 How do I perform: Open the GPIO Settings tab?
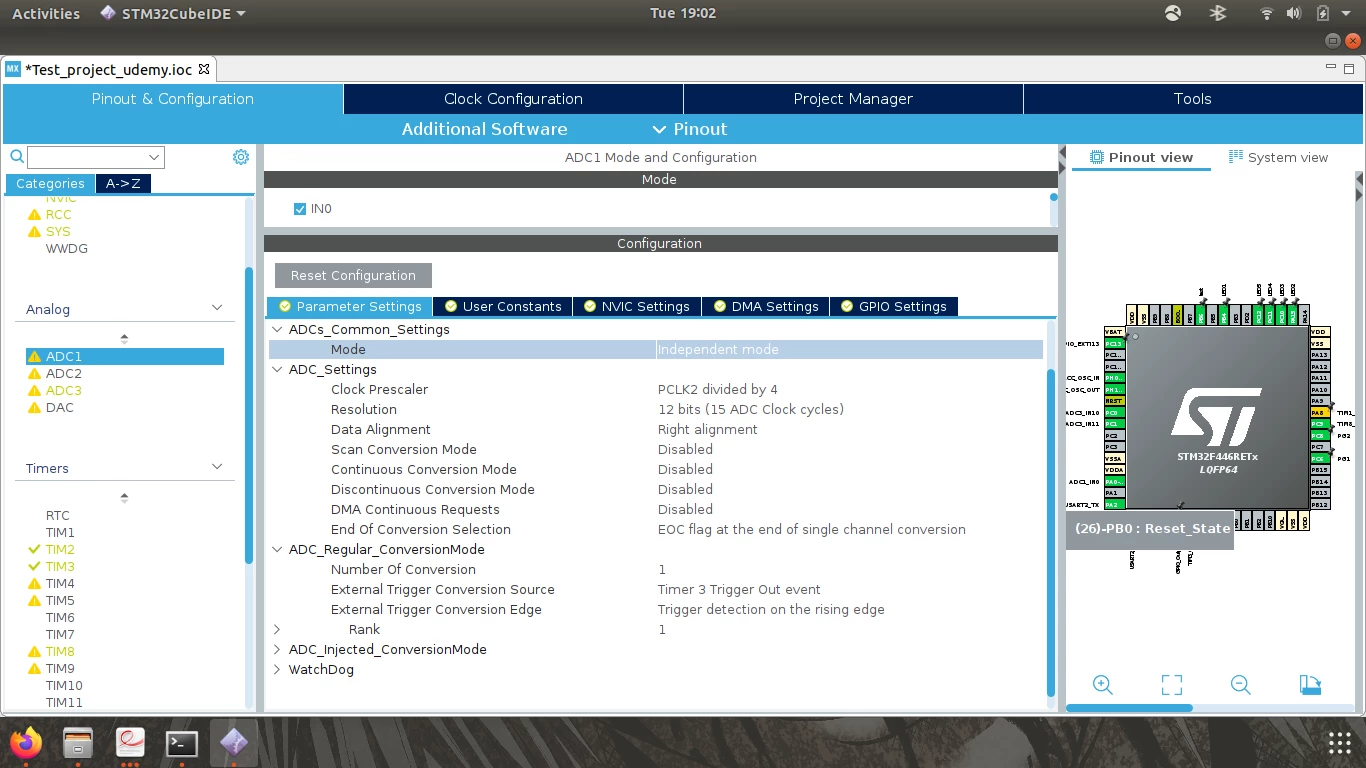pyautogui.click(x=893, y=306)
